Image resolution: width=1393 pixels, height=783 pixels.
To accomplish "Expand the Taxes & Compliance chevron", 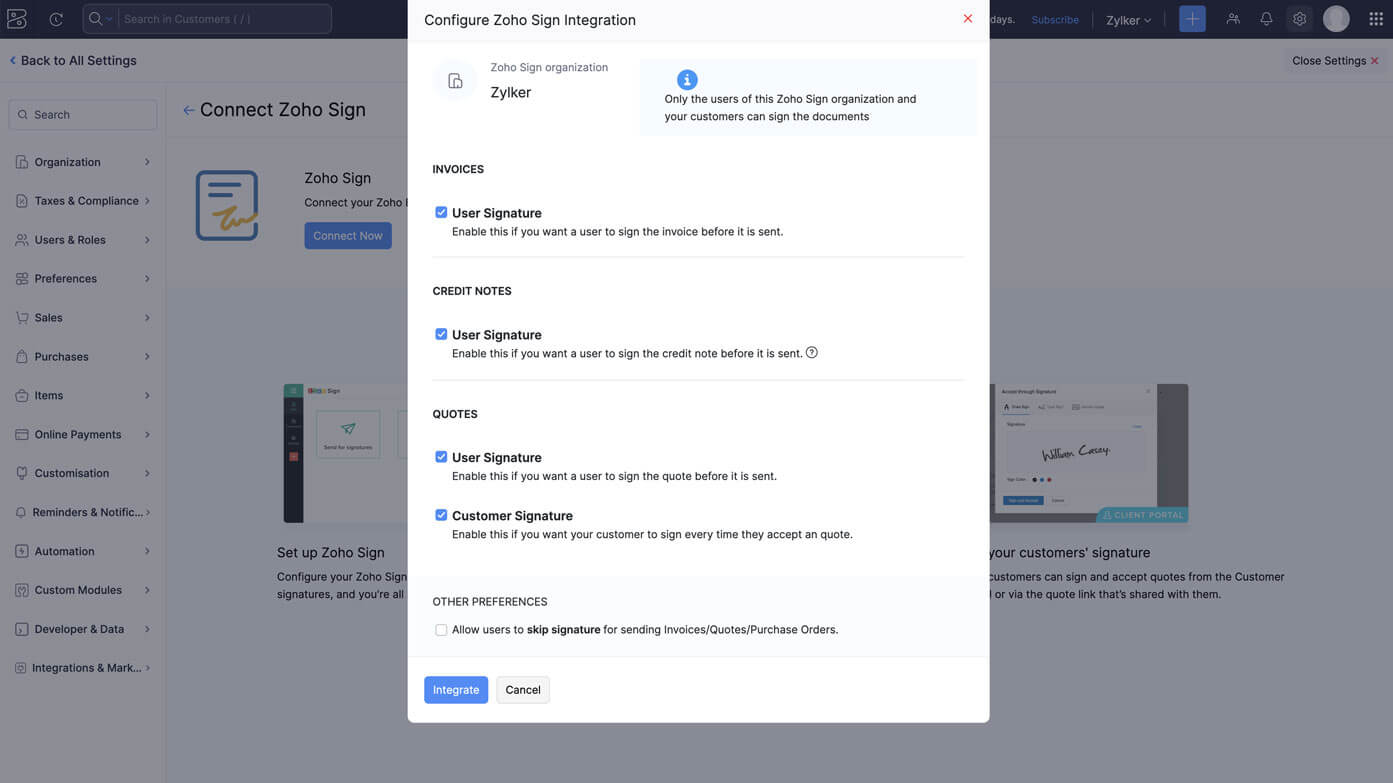I will (147, 201).
